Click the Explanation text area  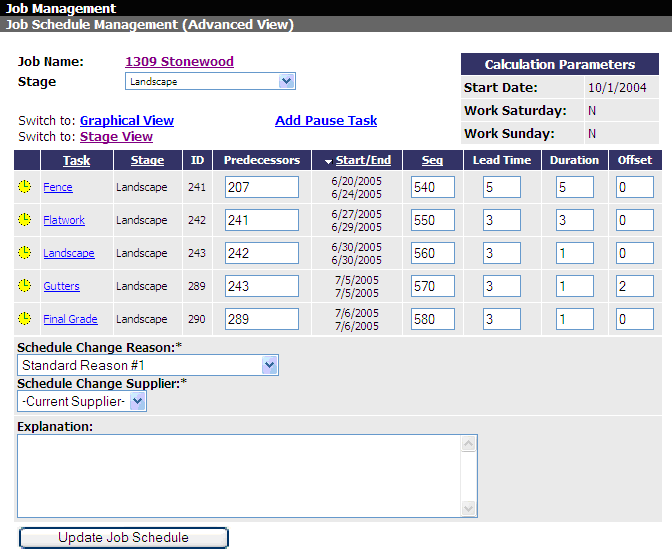238,475
